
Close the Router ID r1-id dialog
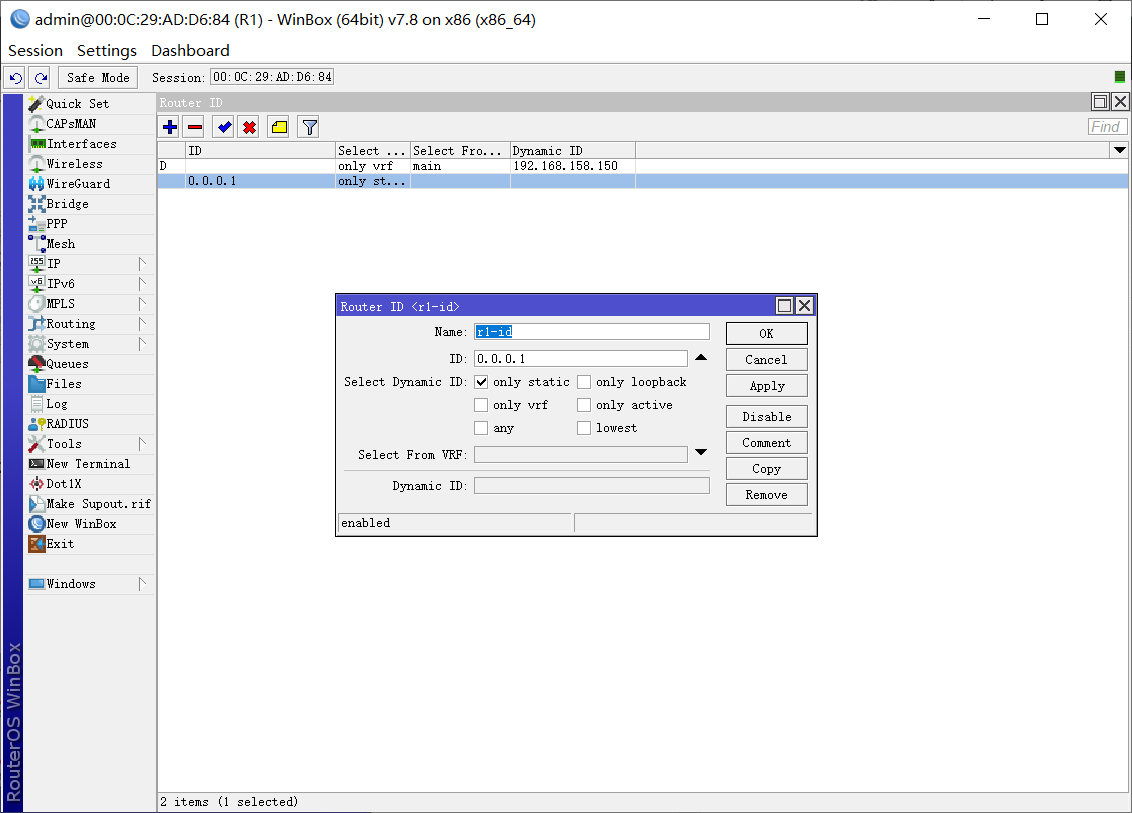pyautogui.click(x=804, y=306)
